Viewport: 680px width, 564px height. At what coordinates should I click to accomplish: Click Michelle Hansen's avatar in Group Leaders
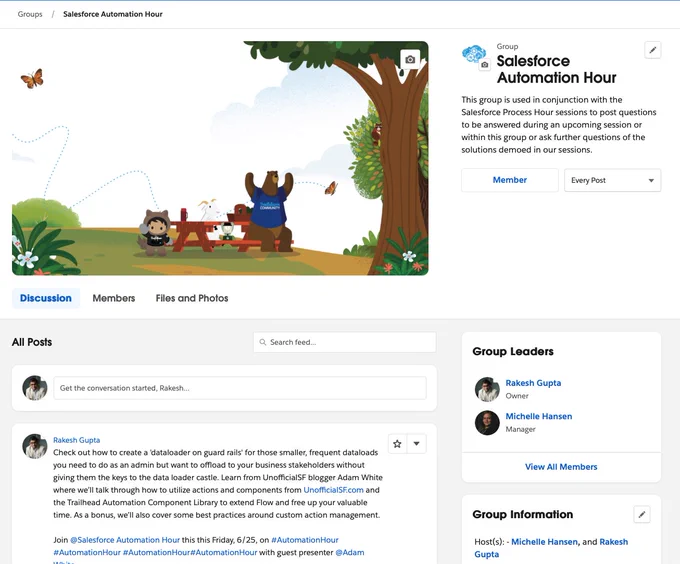pyautogui.click(x=487, y=423)
